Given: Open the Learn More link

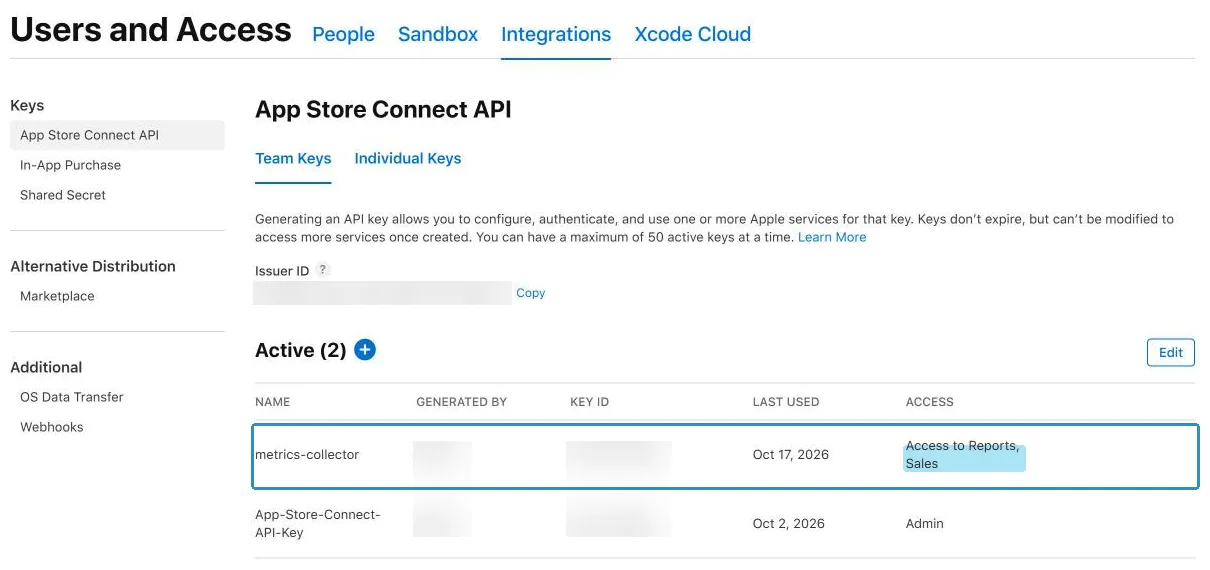Looking at the screenshot, I should click(832, 237).
